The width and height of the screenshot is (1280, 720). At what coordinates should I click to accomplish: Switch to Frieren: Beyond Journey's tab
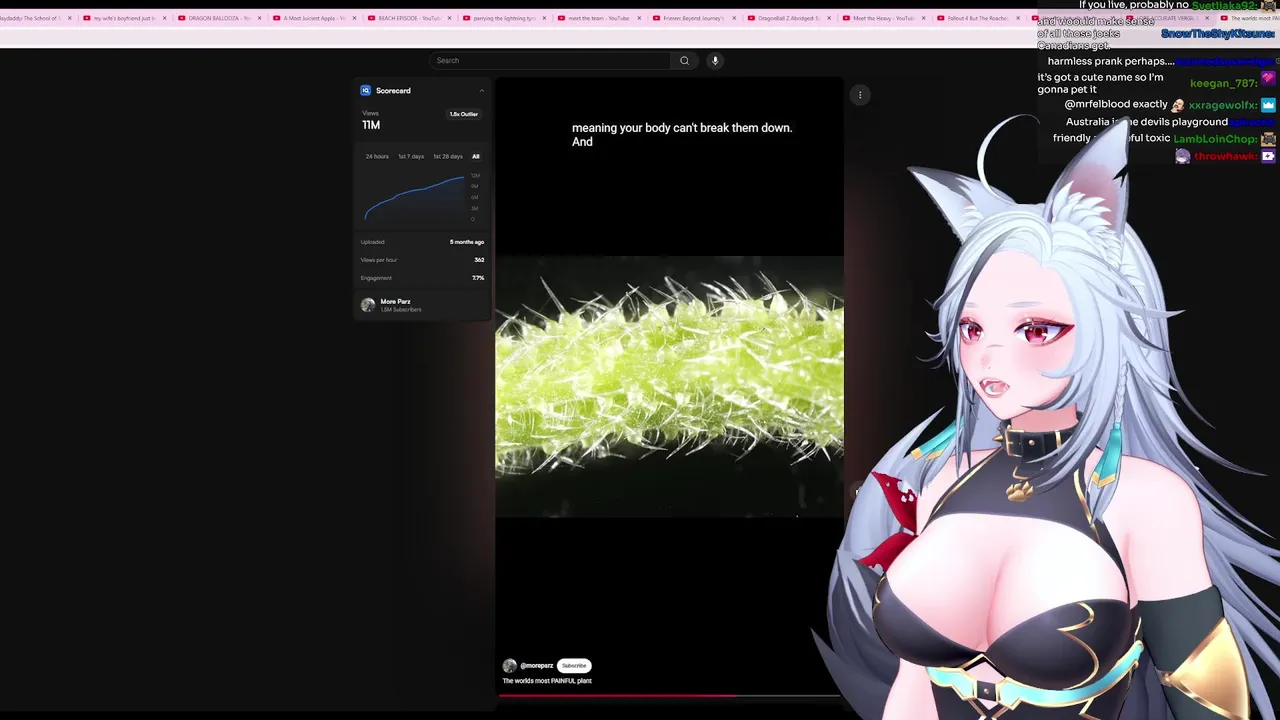click(693, 18)
